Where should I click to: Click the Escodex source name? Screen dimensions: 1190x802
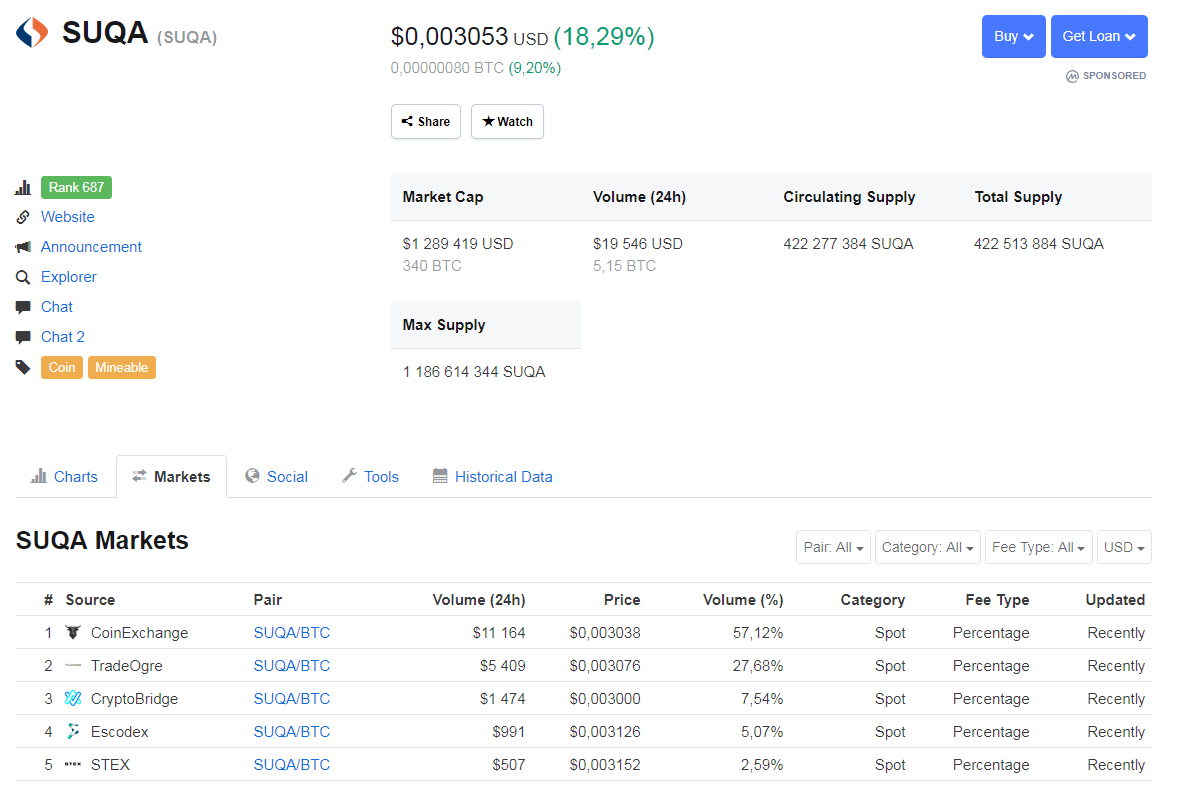coord(120,731)
